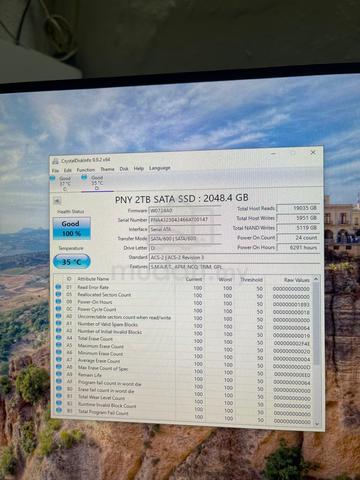Click raw value '0000000002F4E'

click(292, 343)
